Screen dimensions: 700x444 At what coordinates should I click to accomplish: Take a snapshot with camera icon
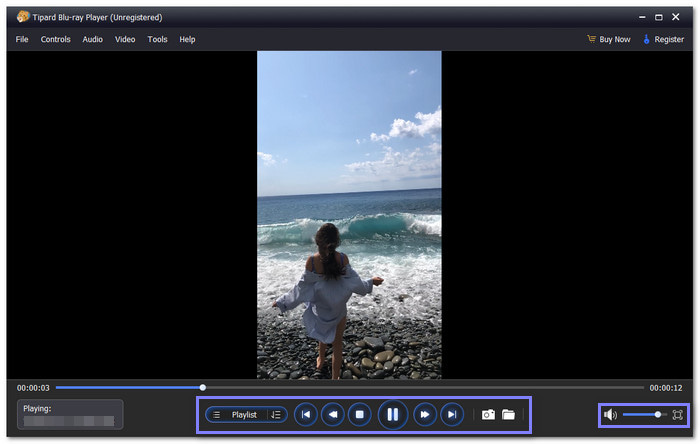[488, 415]
